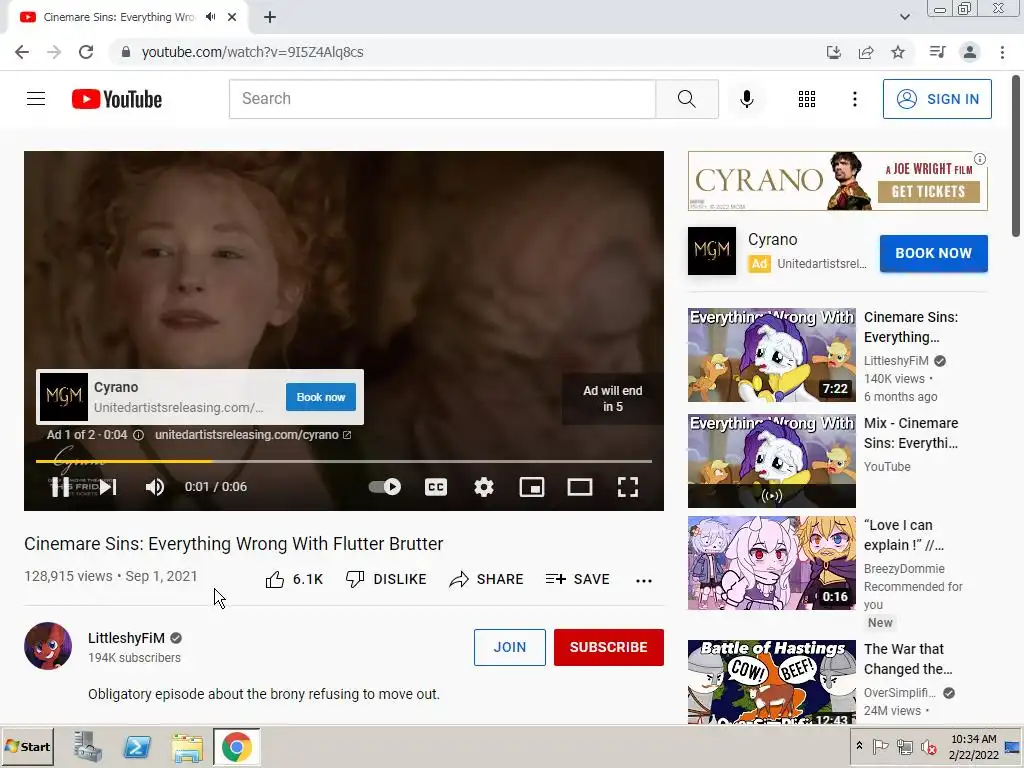This screenshot has width=1024, height=768.
Task: Play the 7:22 Cinemare Sins thumbnail
Action: click(x=771, y=355)
